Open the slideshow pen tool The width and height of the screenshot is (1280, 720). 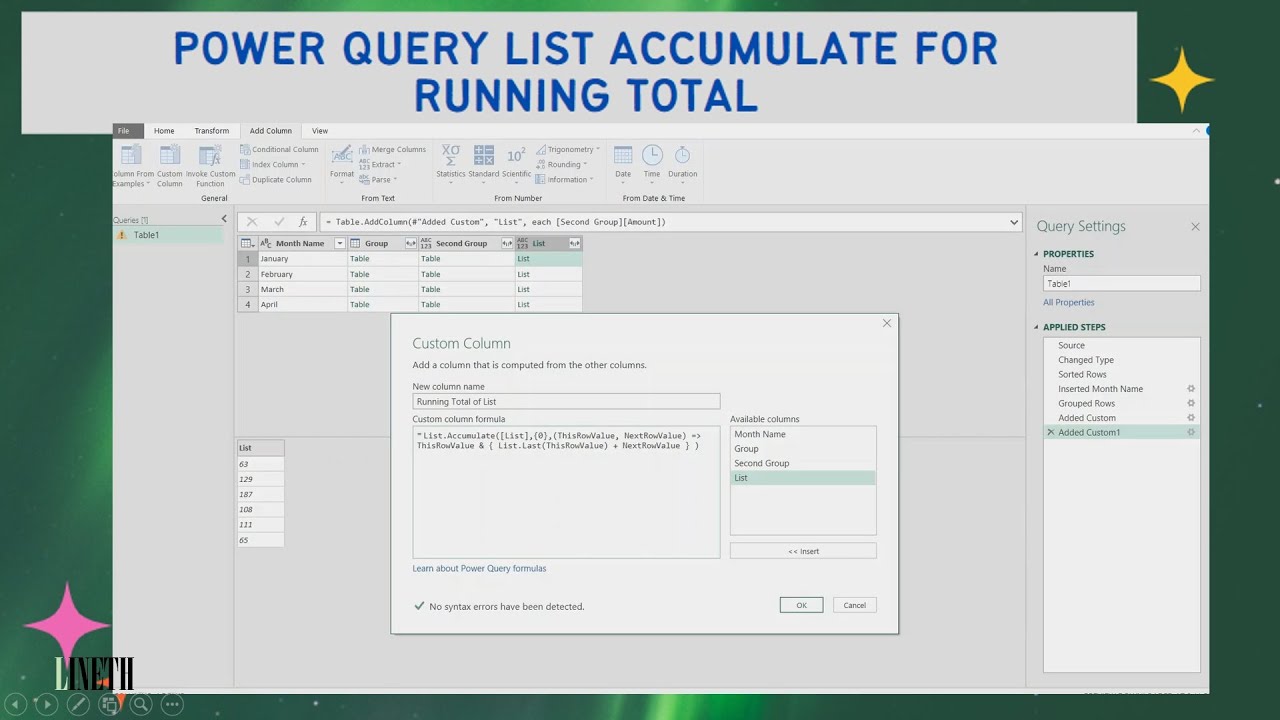click(78, 705)
